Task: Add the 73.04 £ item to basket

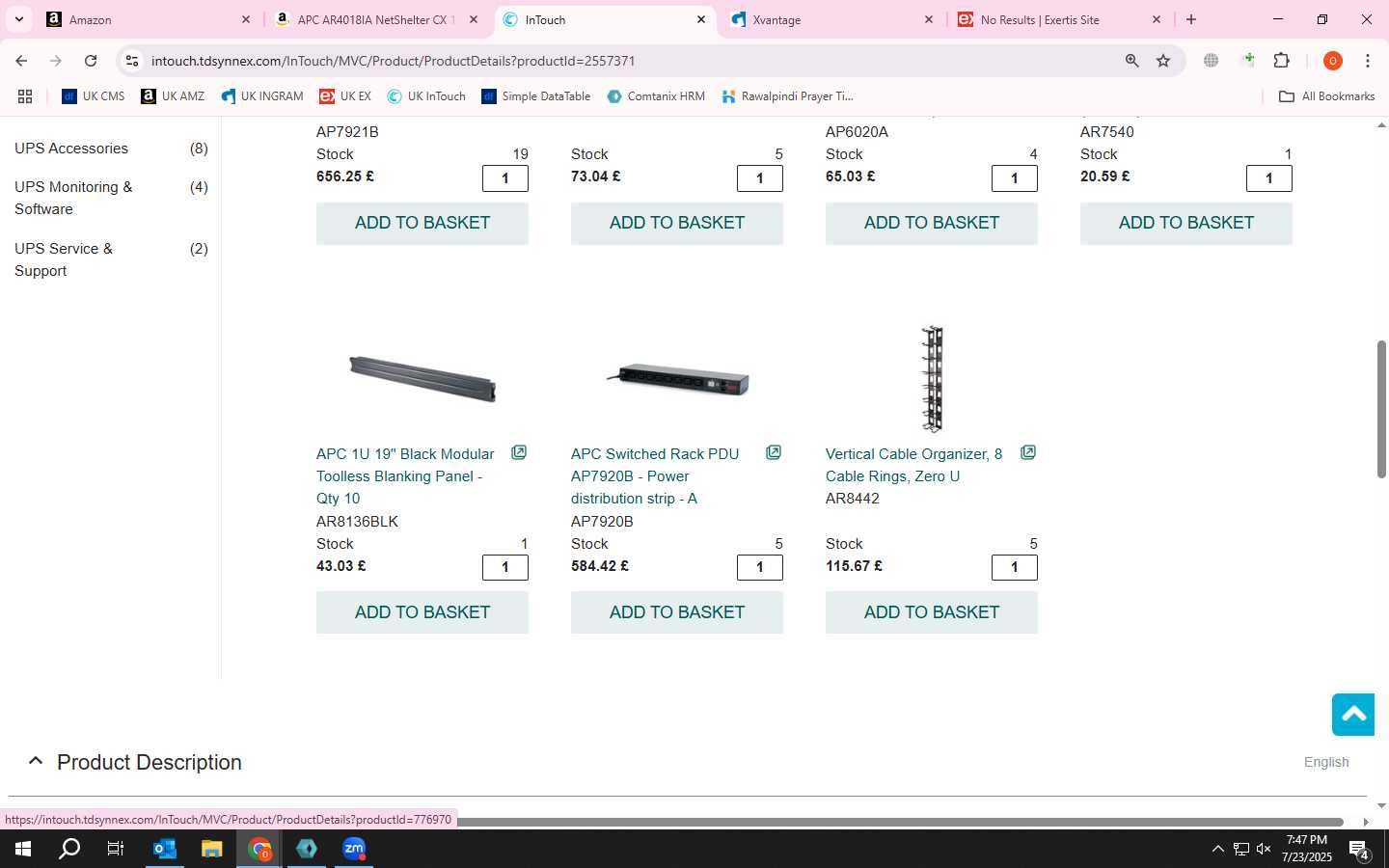Action: (x=677, y=223)
